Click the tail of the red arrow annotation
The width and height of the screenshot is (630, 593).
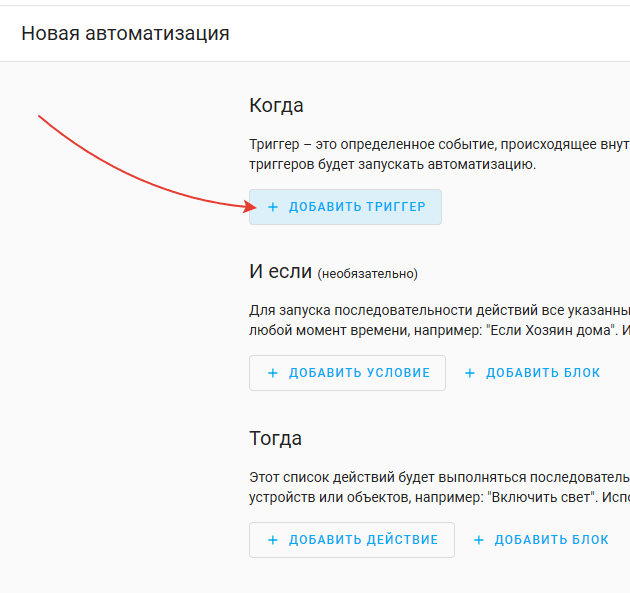pos(41,118)
